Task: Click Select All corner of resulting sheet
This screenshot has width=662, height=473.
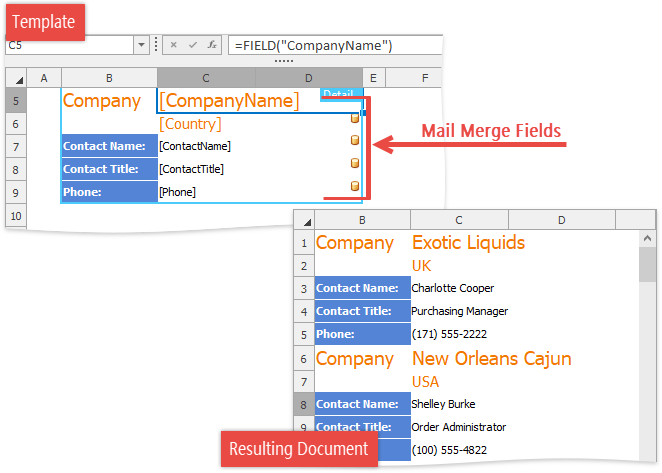Action: (304, 220)
